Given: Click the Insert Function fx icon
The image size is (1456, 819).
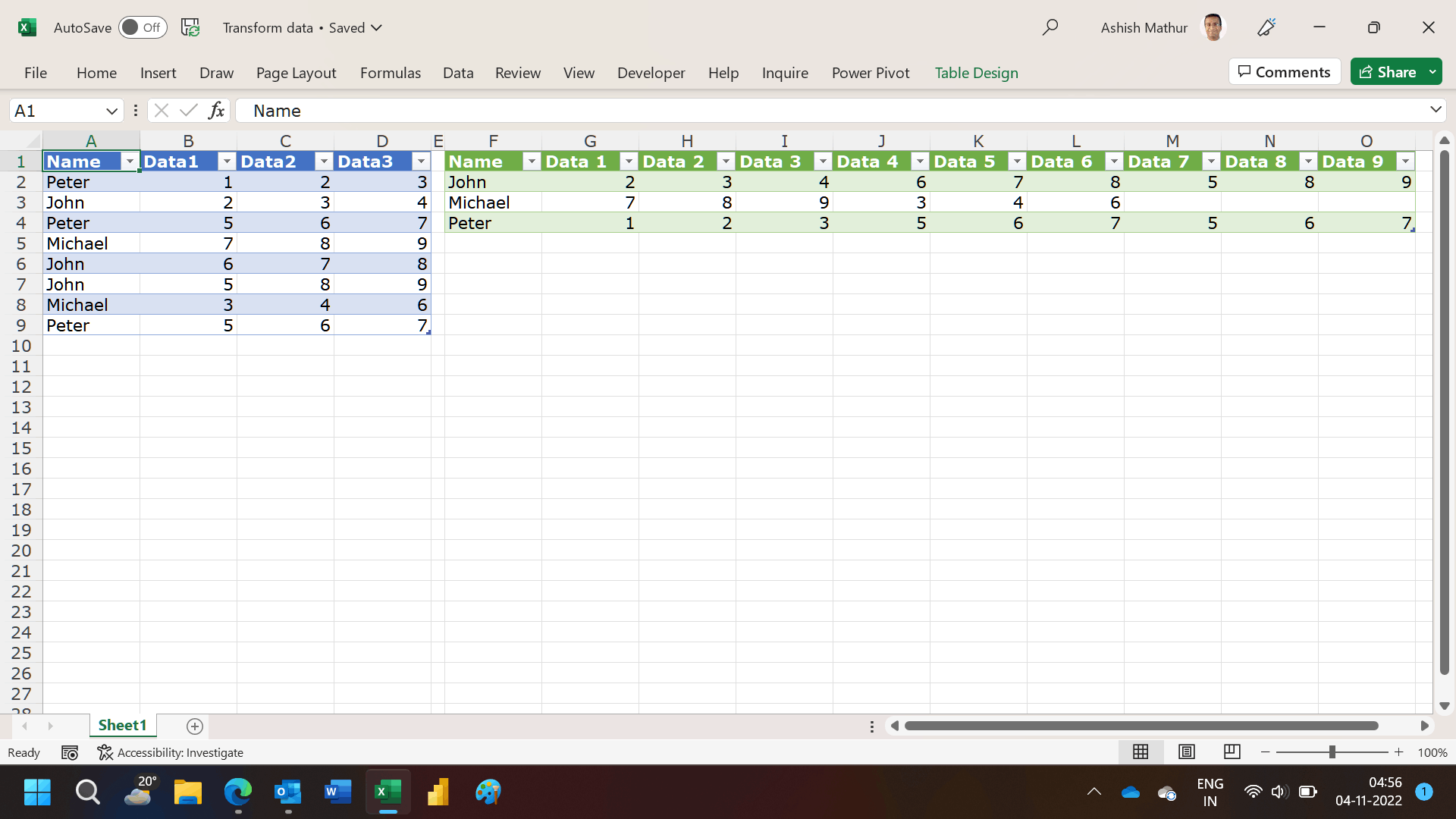Looking at the screenshot, I should (217, 111).
